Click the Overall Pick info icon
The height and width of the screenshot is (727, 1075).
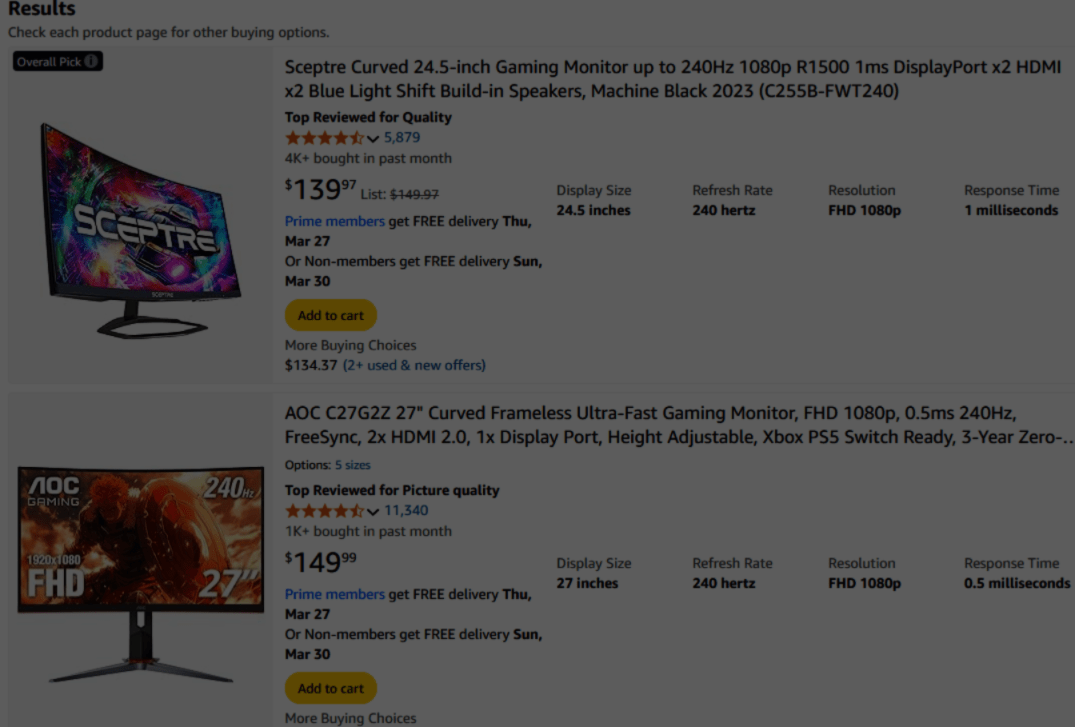pyautogui.click(x=91, y=62)
